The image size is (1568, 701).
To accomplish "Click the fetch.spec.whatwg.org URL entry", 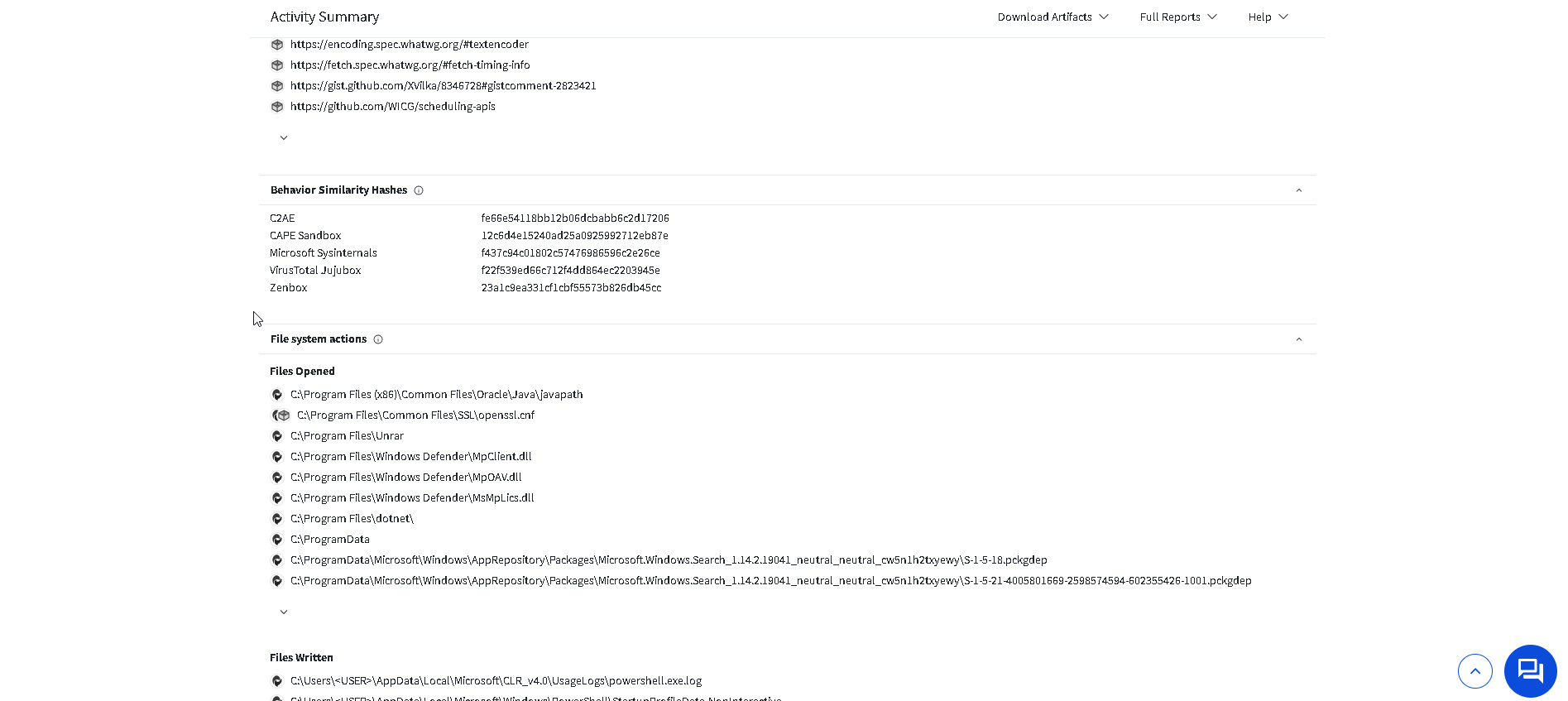I will pos(410,65).
